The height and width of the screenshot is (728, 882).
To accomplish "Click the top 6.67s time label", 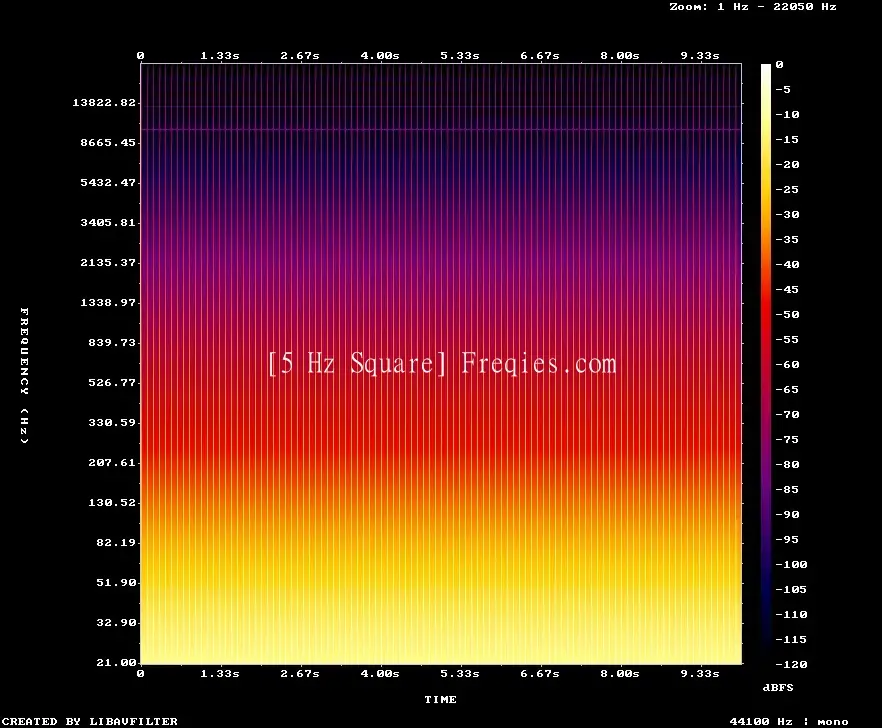I will (539, 55).
